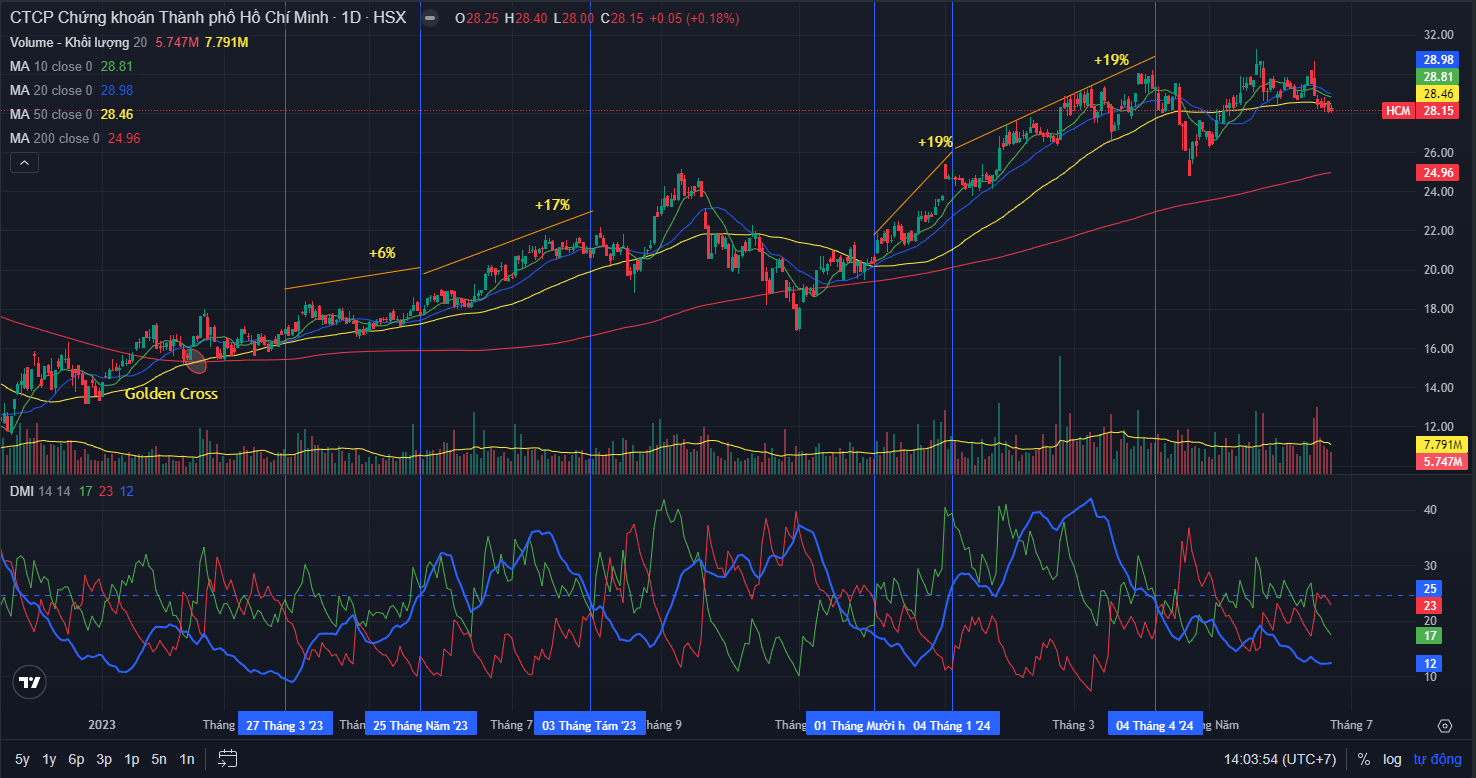Image resolution: width=1476 pixels, height=778 pixels.
Task: Click the 32.00 price scale value
Action: point(1438,35)
